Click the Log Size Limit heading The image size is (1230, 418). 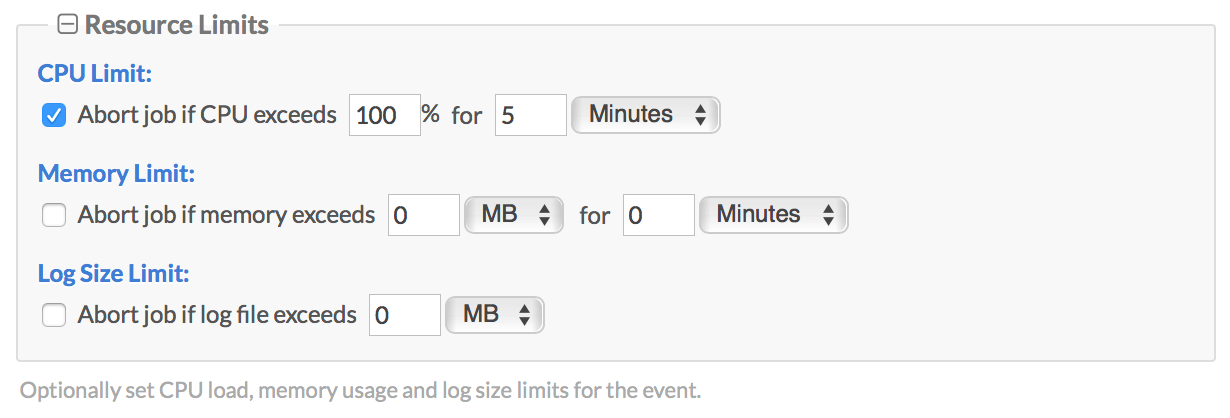[x=114, y=273]
